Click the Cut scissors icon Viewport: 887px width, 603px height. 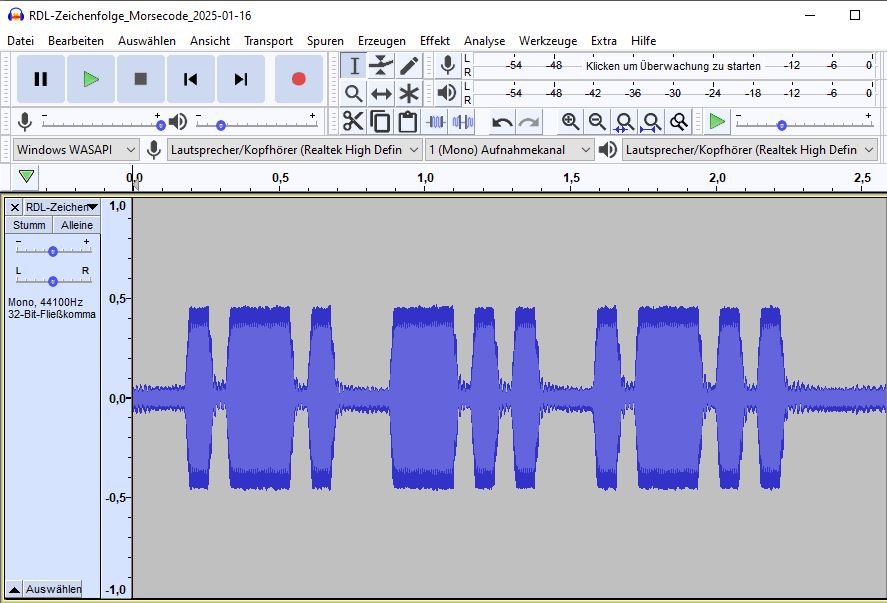[353, 121]
